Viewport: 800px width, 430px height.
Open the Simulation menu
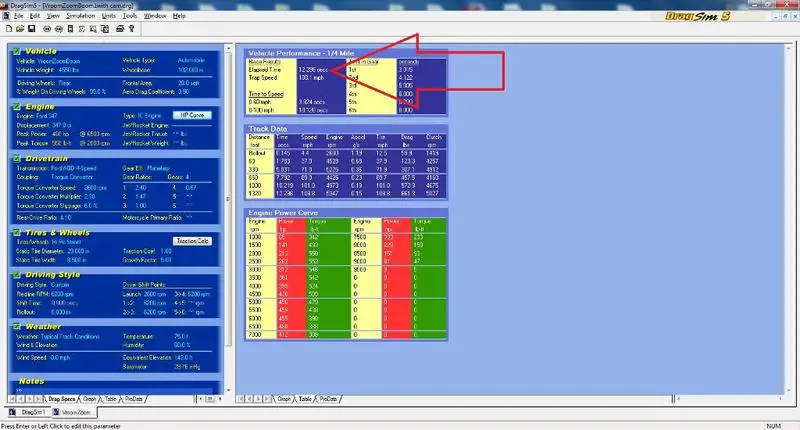click(x=81, y=16)
